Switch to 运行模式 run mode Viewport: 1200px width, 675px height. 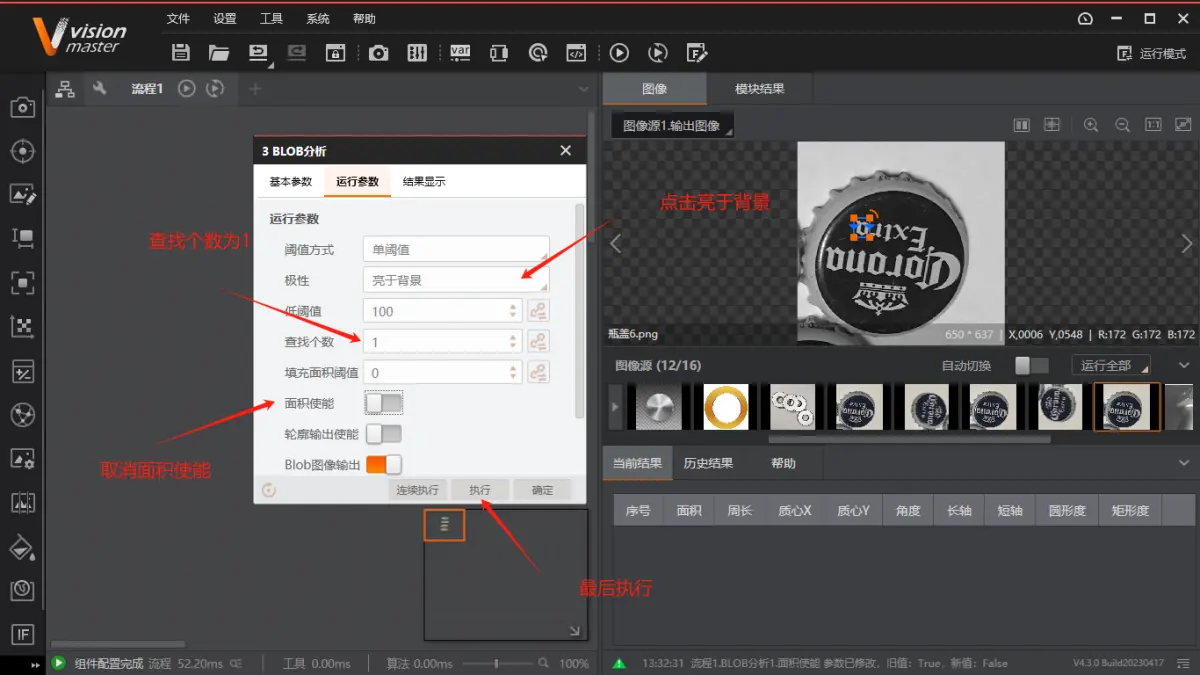coord(1152,53)
